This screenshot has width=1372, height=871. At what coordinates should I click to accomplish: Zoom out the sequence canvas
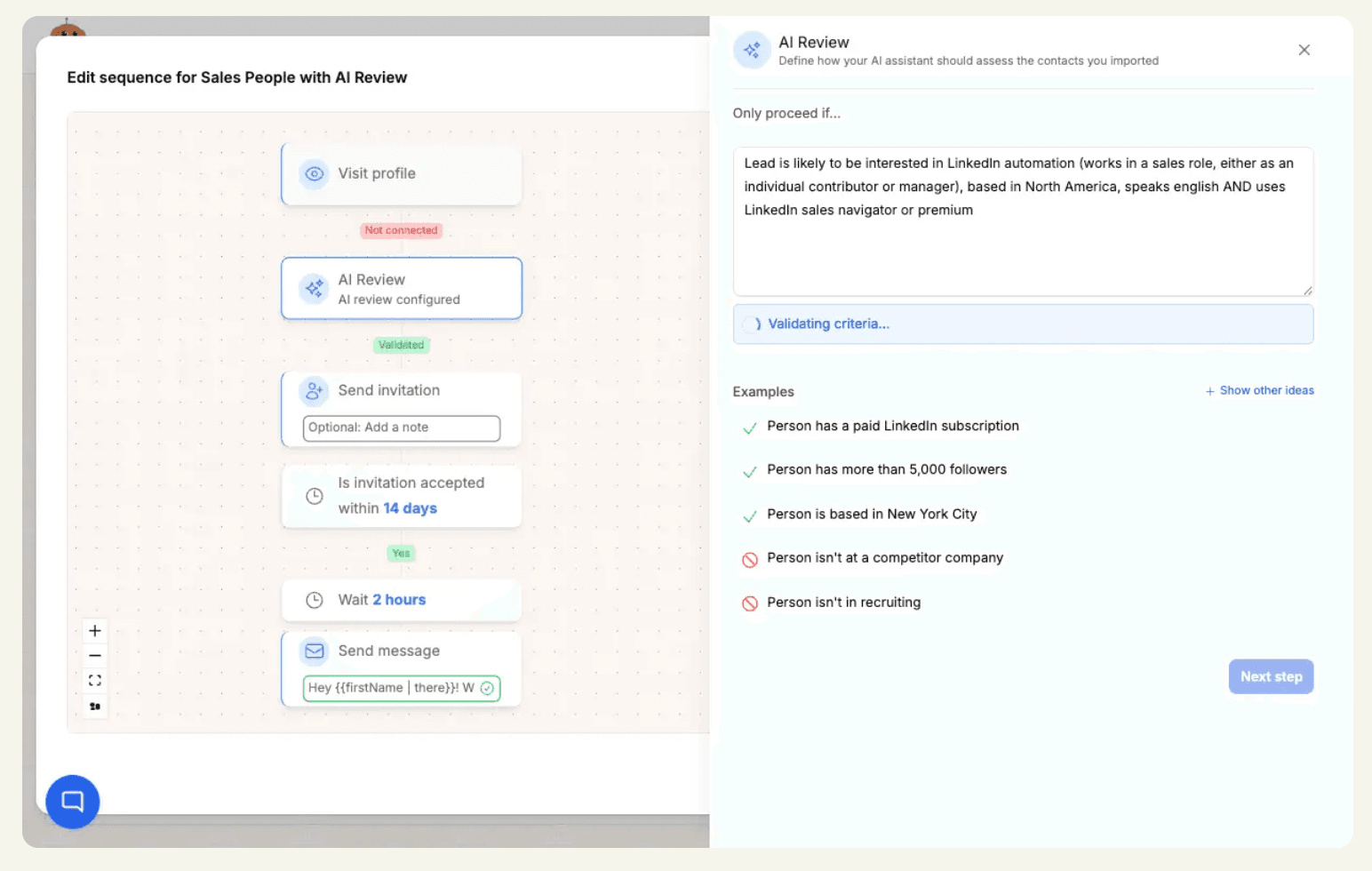click(x=95, y=656)
